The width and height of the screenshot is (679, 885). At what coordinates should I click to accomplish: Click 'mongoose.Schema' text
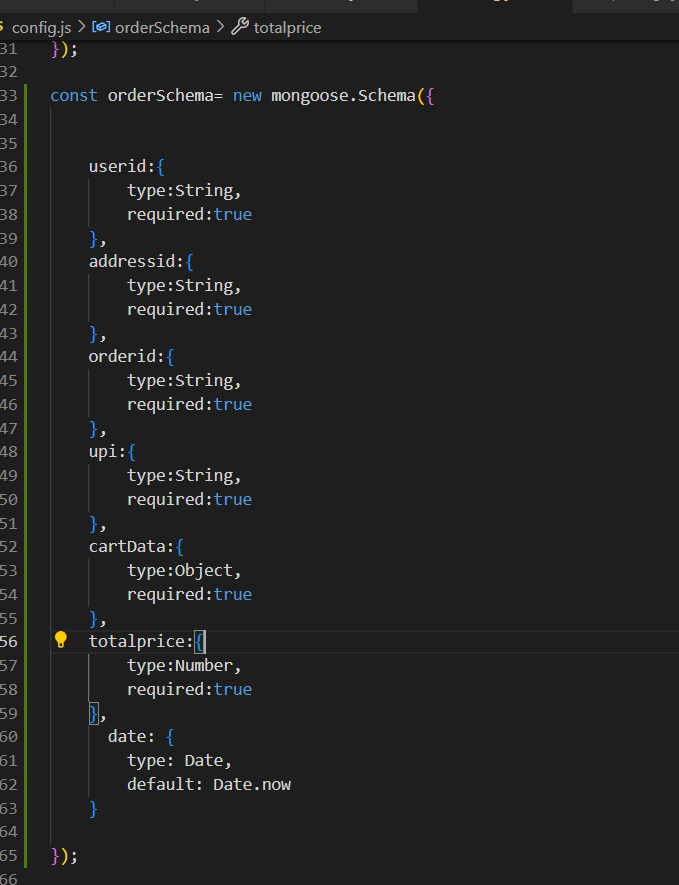pos(343,95)
